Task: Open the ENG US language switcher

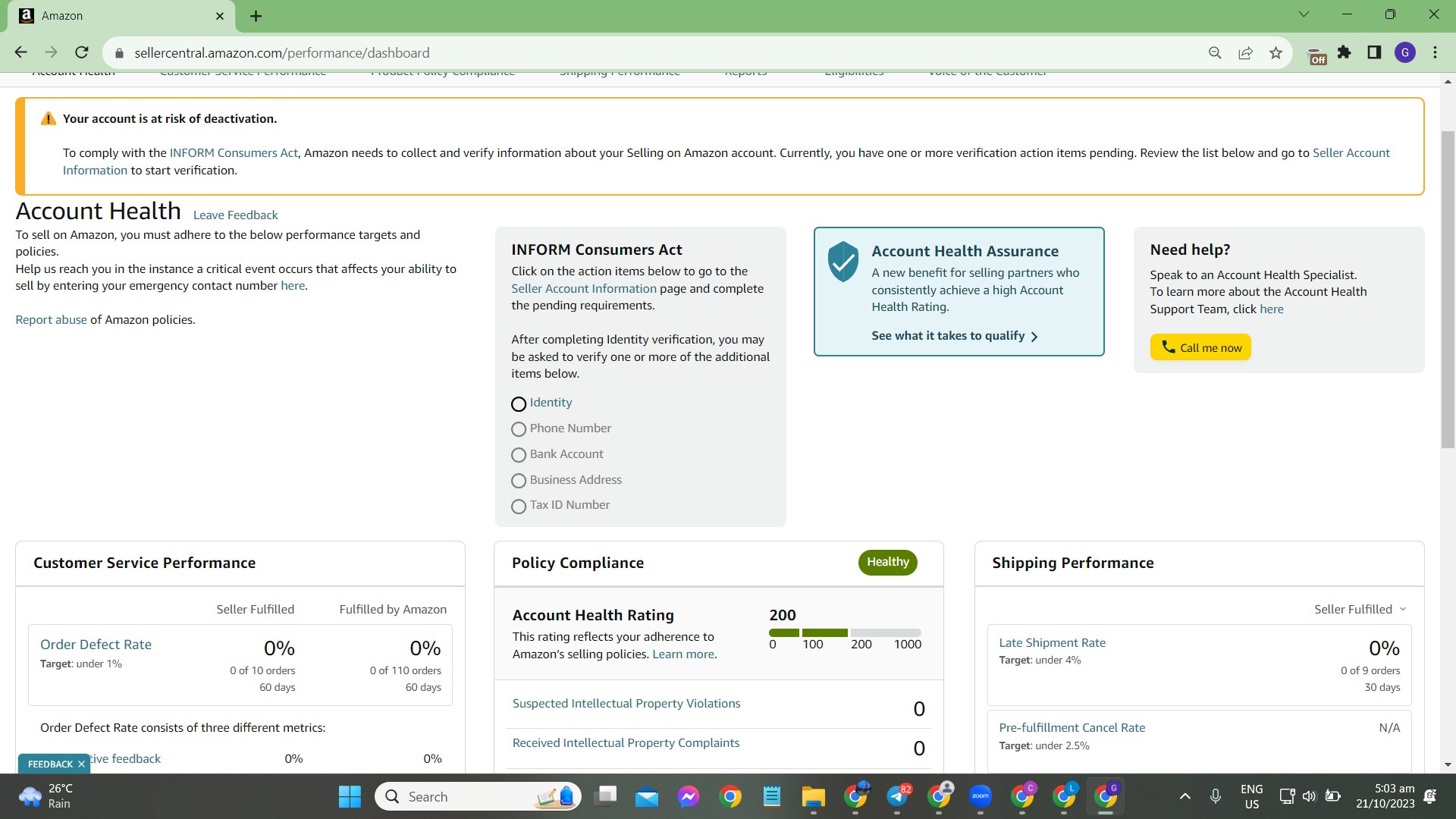Action: click(1252, 796)
